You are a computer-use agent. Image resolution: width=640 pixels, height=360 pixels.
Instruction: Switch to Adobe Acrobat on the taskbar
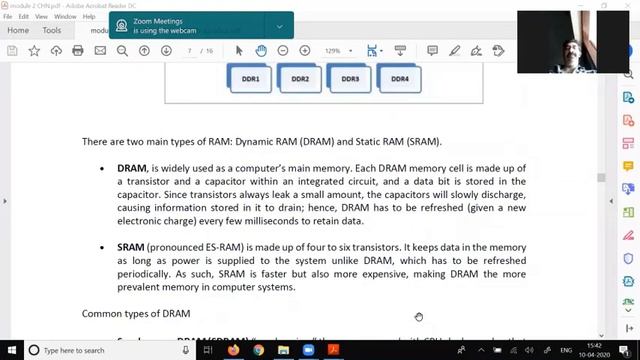click(x=333, y=350)
